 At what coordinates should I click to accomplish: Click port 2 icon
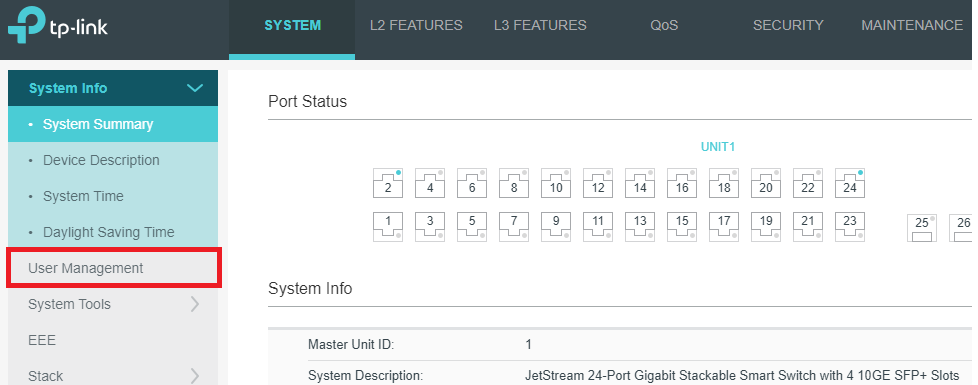pyautogui.click(x=388, y=183)
